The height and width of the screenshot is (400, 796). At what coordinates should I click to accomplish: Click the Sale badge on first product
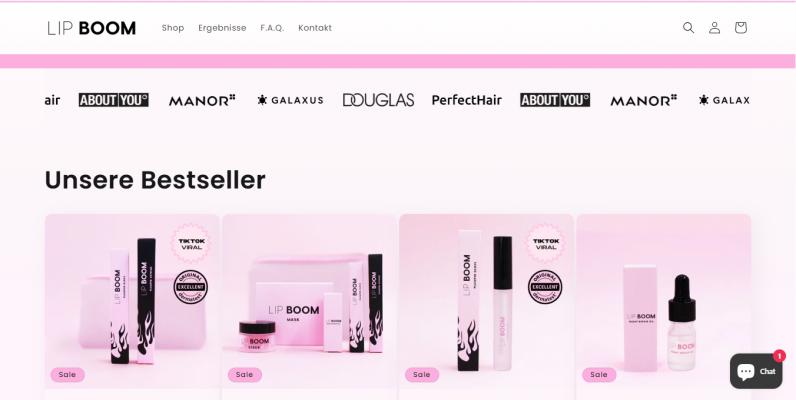click(67, 375)
